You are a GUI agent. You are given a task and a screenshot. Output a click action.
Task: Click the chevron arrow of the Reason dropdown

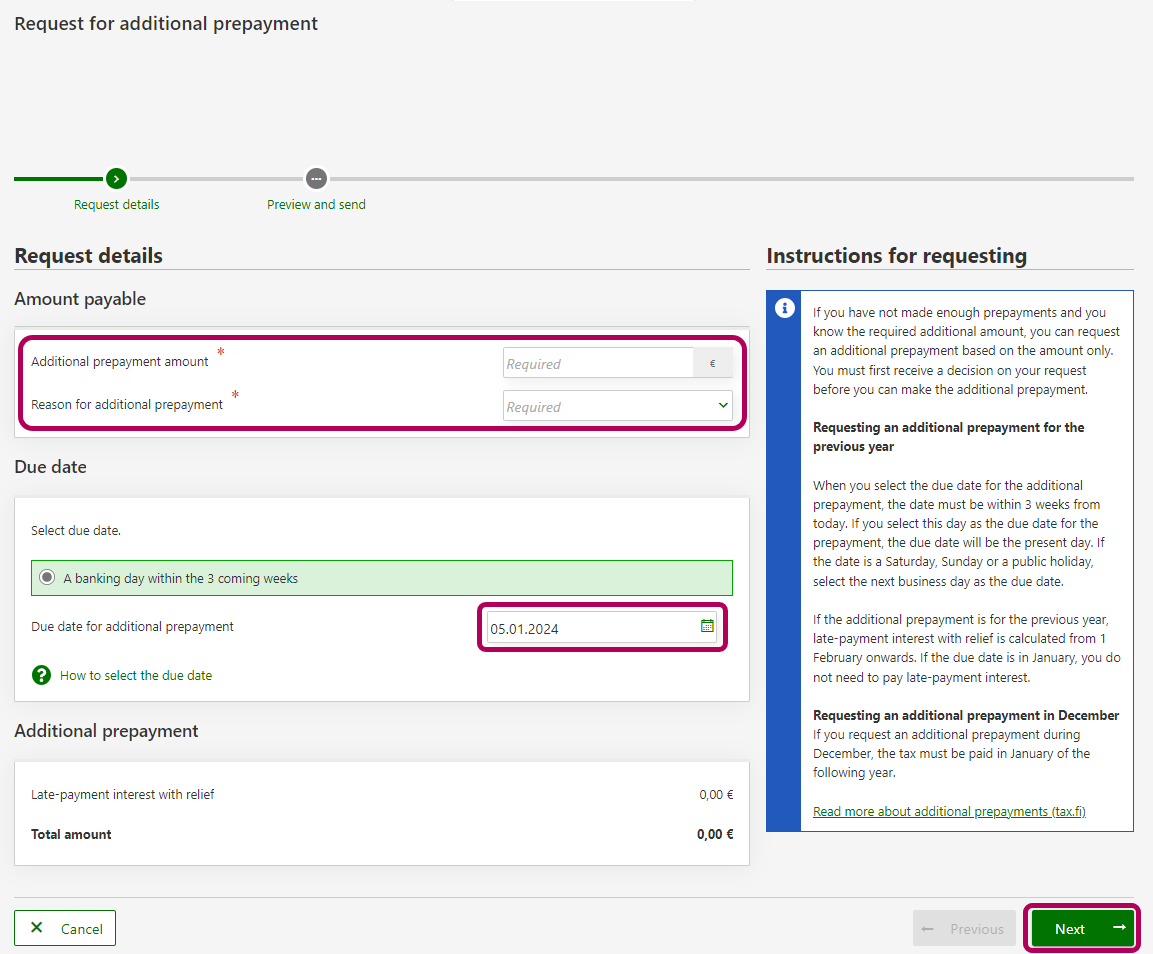(723, 406)
